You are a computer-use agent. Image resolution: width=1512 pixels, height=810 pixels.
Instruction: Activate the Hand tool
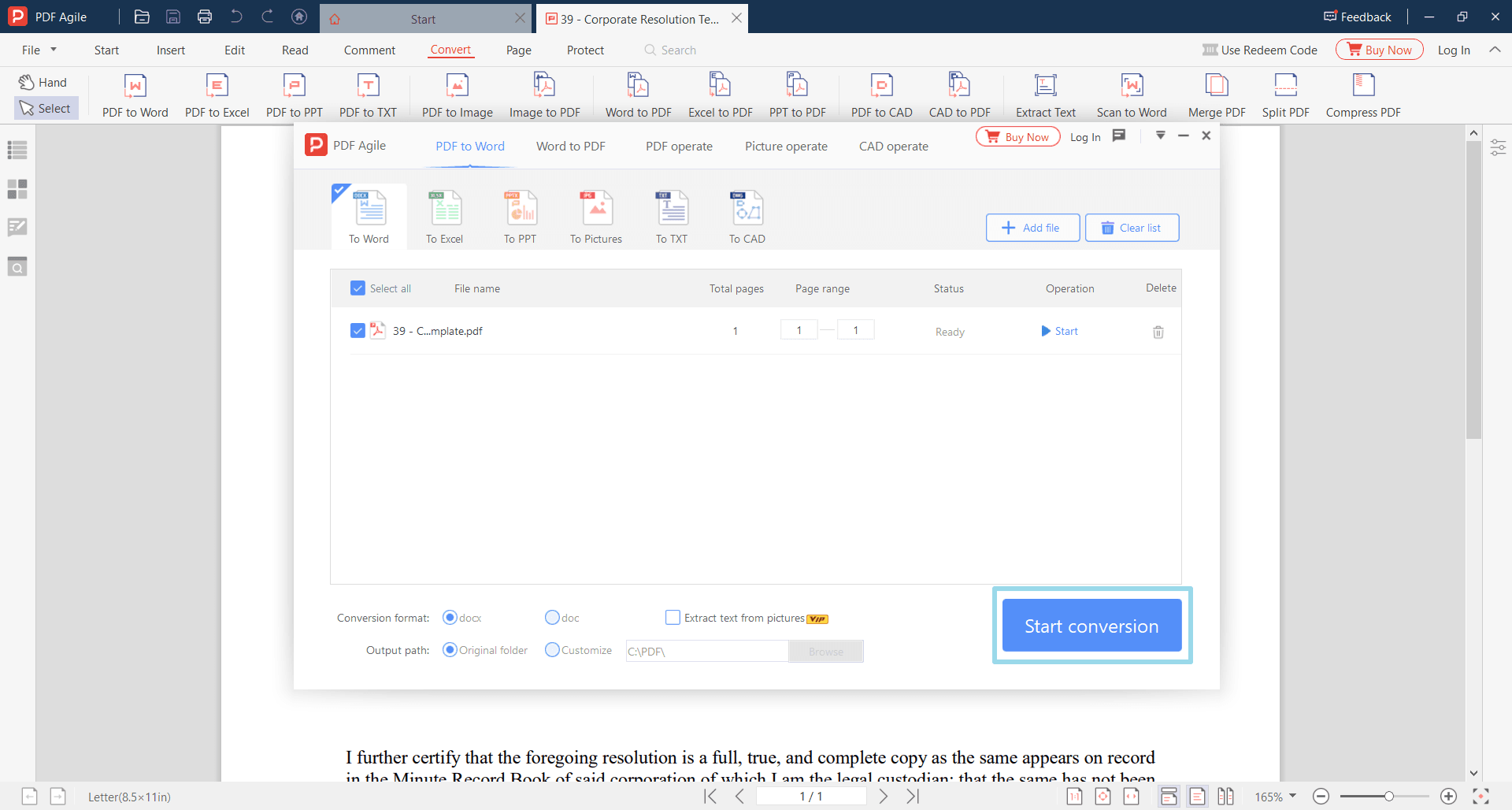click(43, 82)
